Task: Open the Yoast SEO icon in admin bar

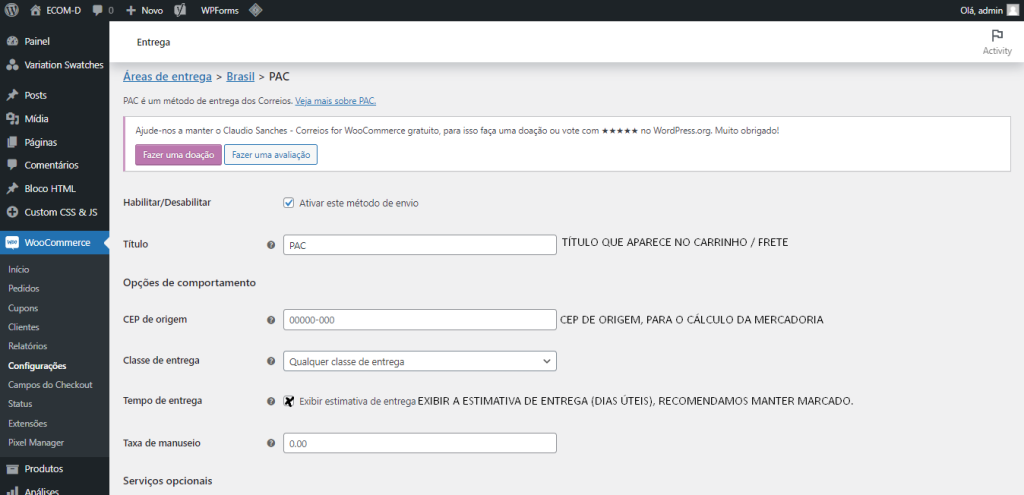Action: [181, 10]
